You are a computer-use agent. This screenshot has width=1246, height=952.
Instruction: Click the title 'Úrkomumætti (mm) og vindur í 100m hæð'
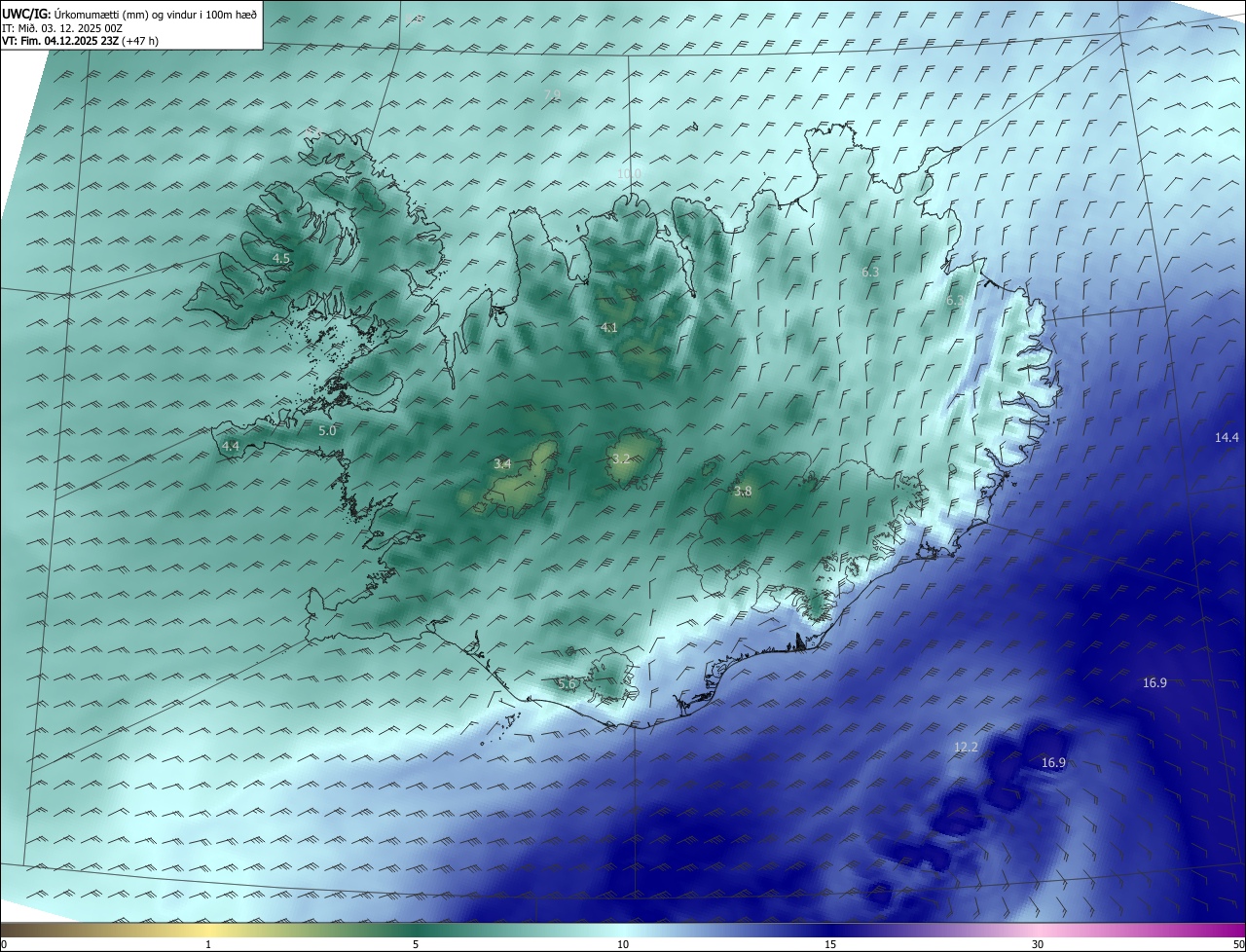[x=156, y=13]
